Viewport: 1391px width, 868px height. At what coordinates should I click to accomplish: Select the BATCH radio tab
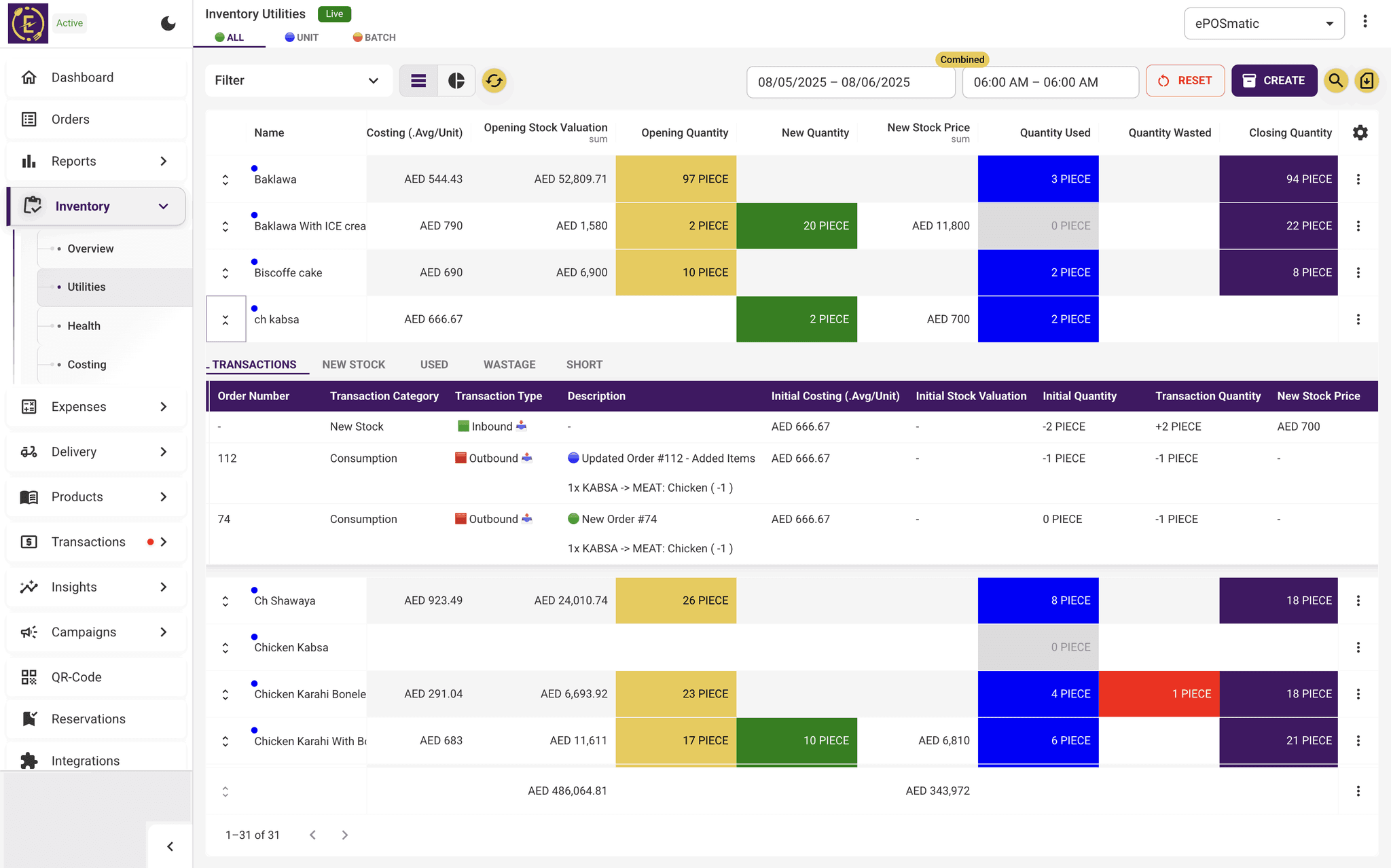click(374, 37)
